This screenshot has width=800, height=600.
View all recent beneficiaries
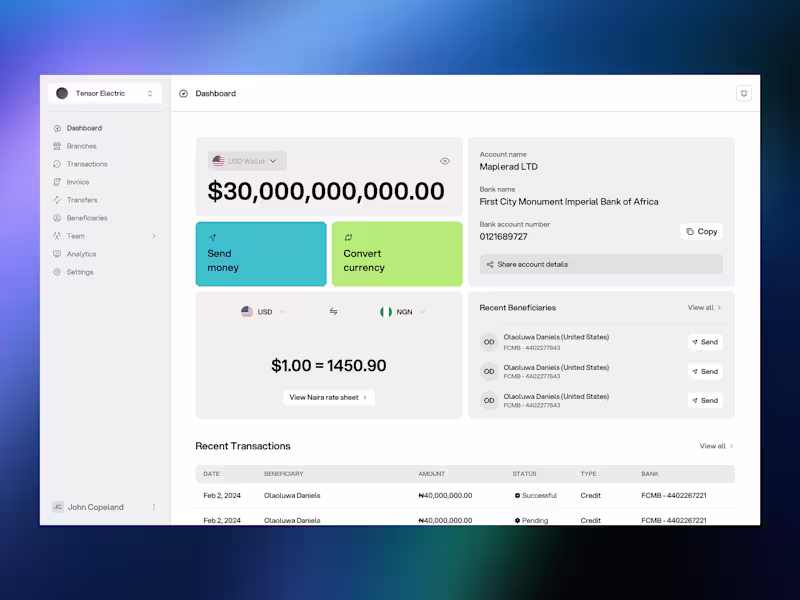(x=704, y=308)
